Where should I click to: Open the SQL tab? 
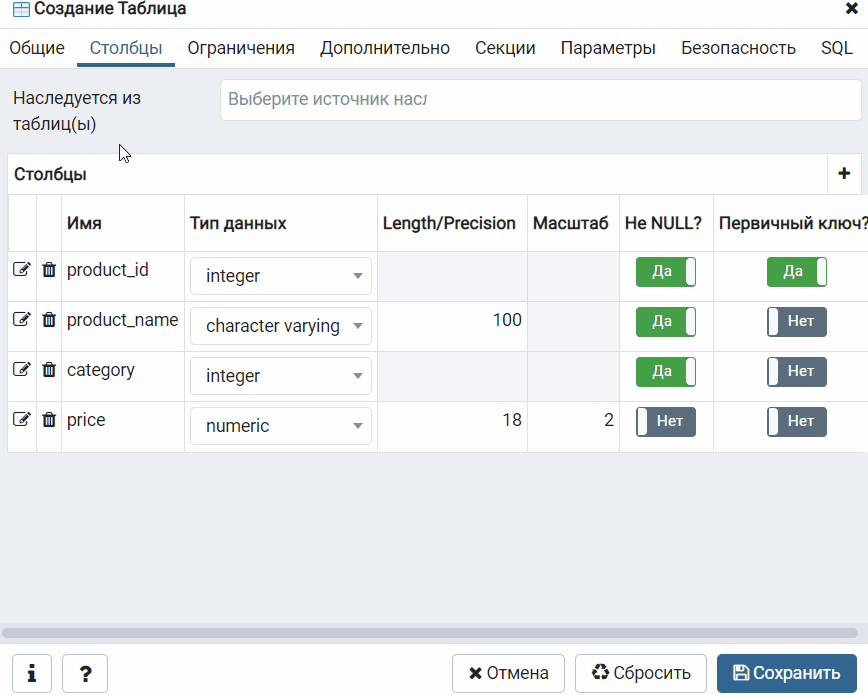(x=837, y=48)
